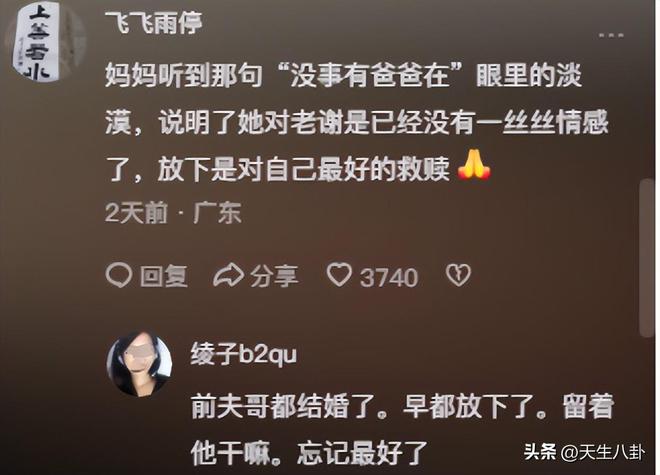Dislike the comment via broken heart icon
Viewport: 660px width, 475px height.
tap(458, 275)
